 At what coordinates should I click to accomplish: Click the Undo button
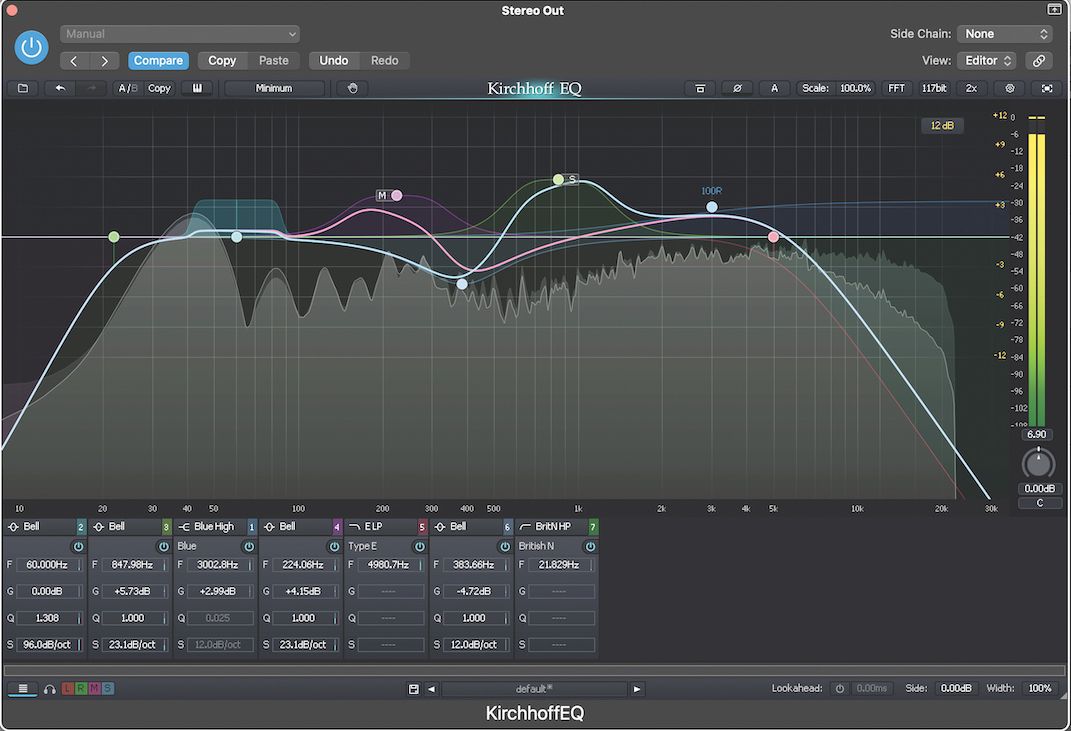pyautogui.click(x=334, y=60)
